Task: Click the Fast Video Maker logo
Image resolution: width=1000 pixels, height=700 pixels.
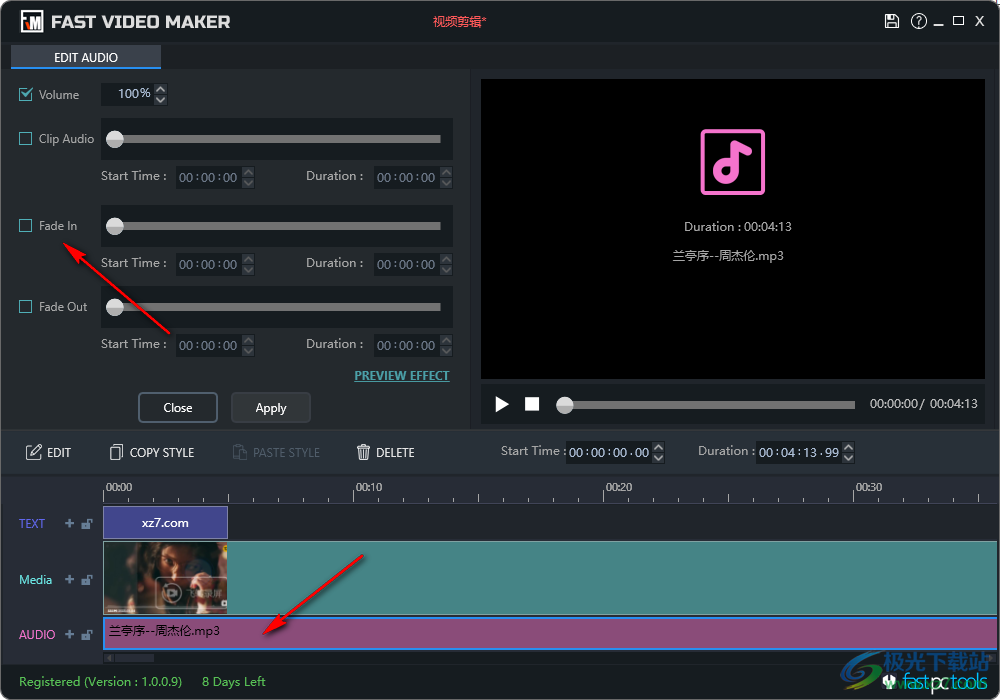Action: pos(32,22)
